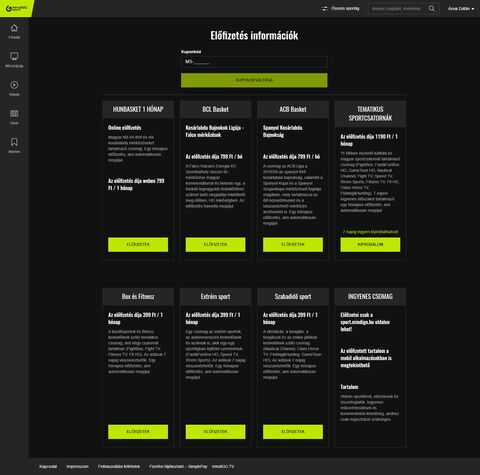Click KIPRÓBÁLOM under Tematikus Sportcsatornák
This screenshot has height=475, width=480.
pyautogui.click(x=370, y=245)
